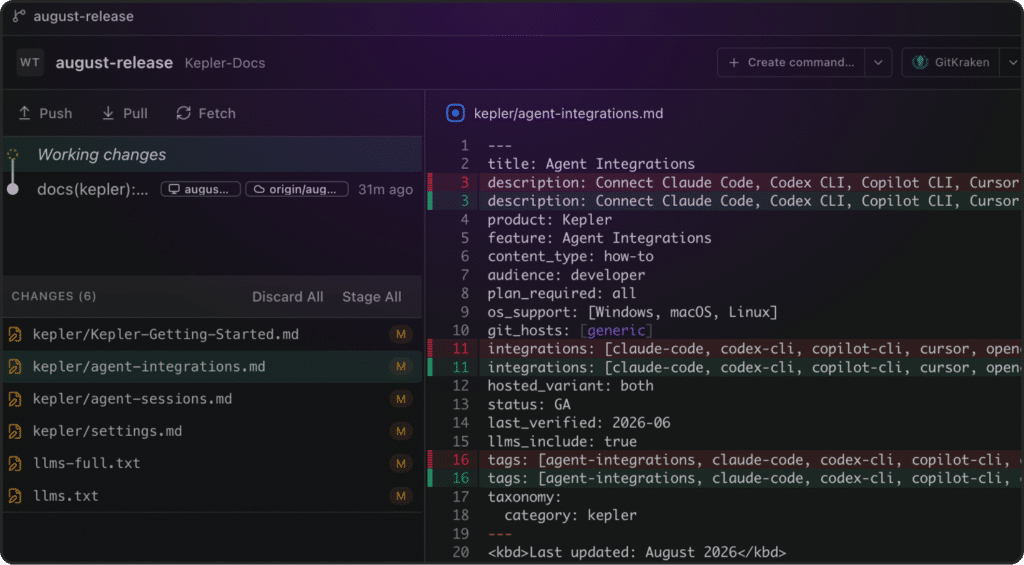
Task: Click the category: kepler line
Action: click(570, 515)
